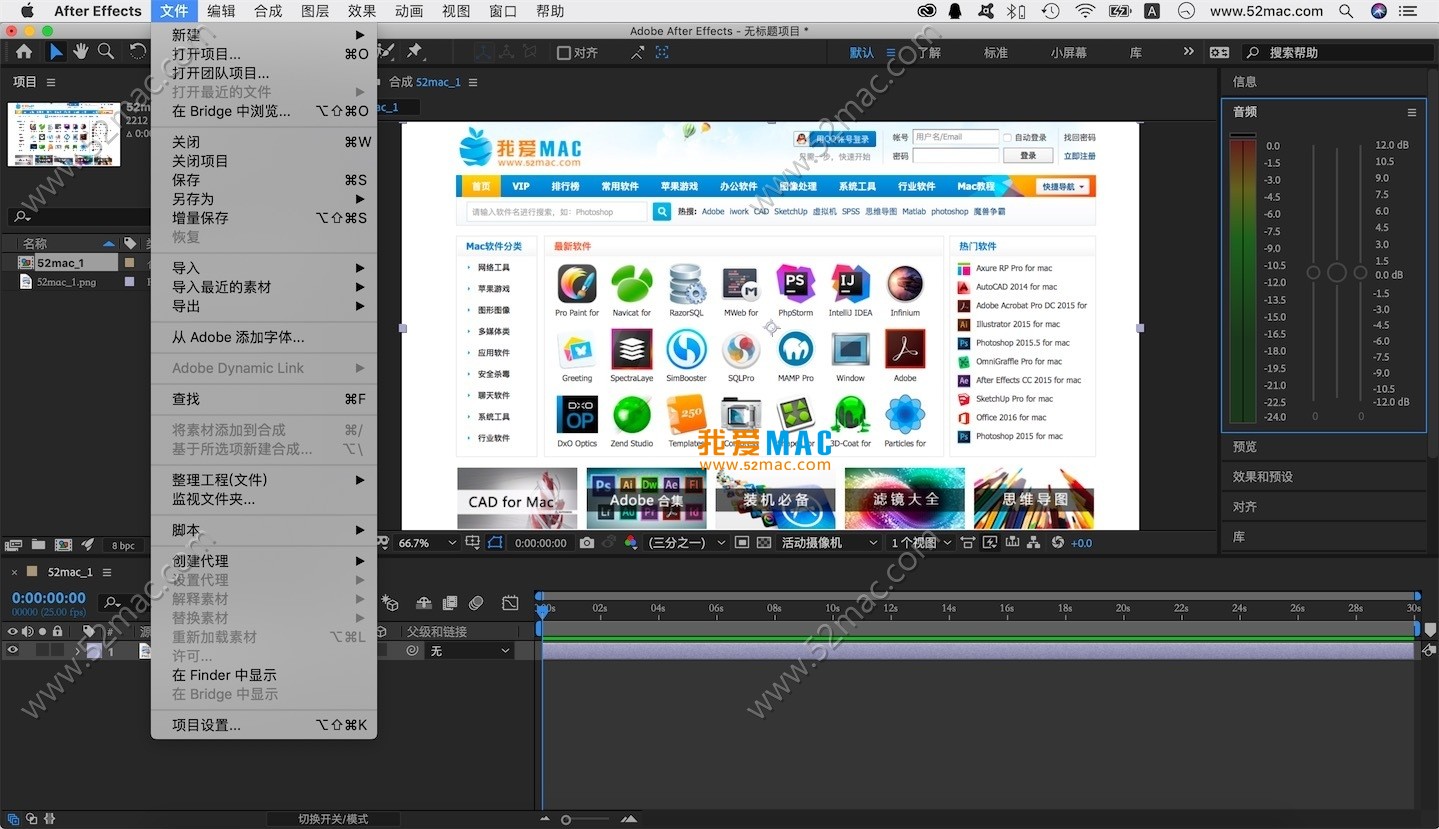Open the 编辑 menu in menu bar

click(x=221, y=11)
